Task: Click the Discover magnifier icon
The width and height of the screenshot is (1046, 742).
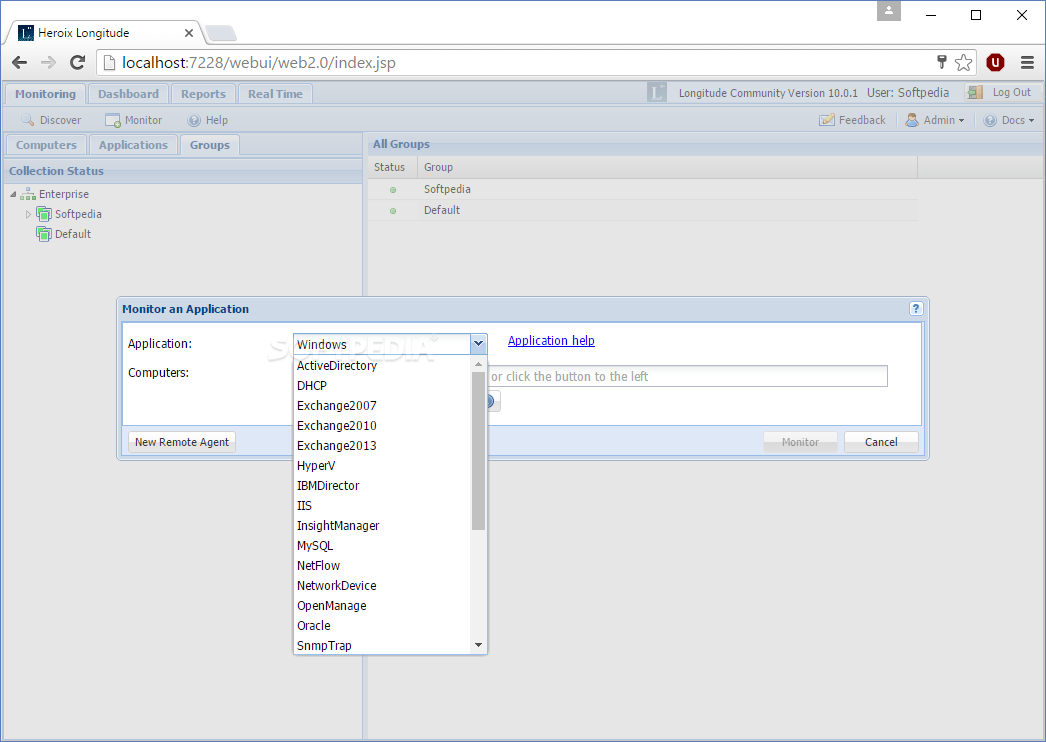Action: point(27,120)
